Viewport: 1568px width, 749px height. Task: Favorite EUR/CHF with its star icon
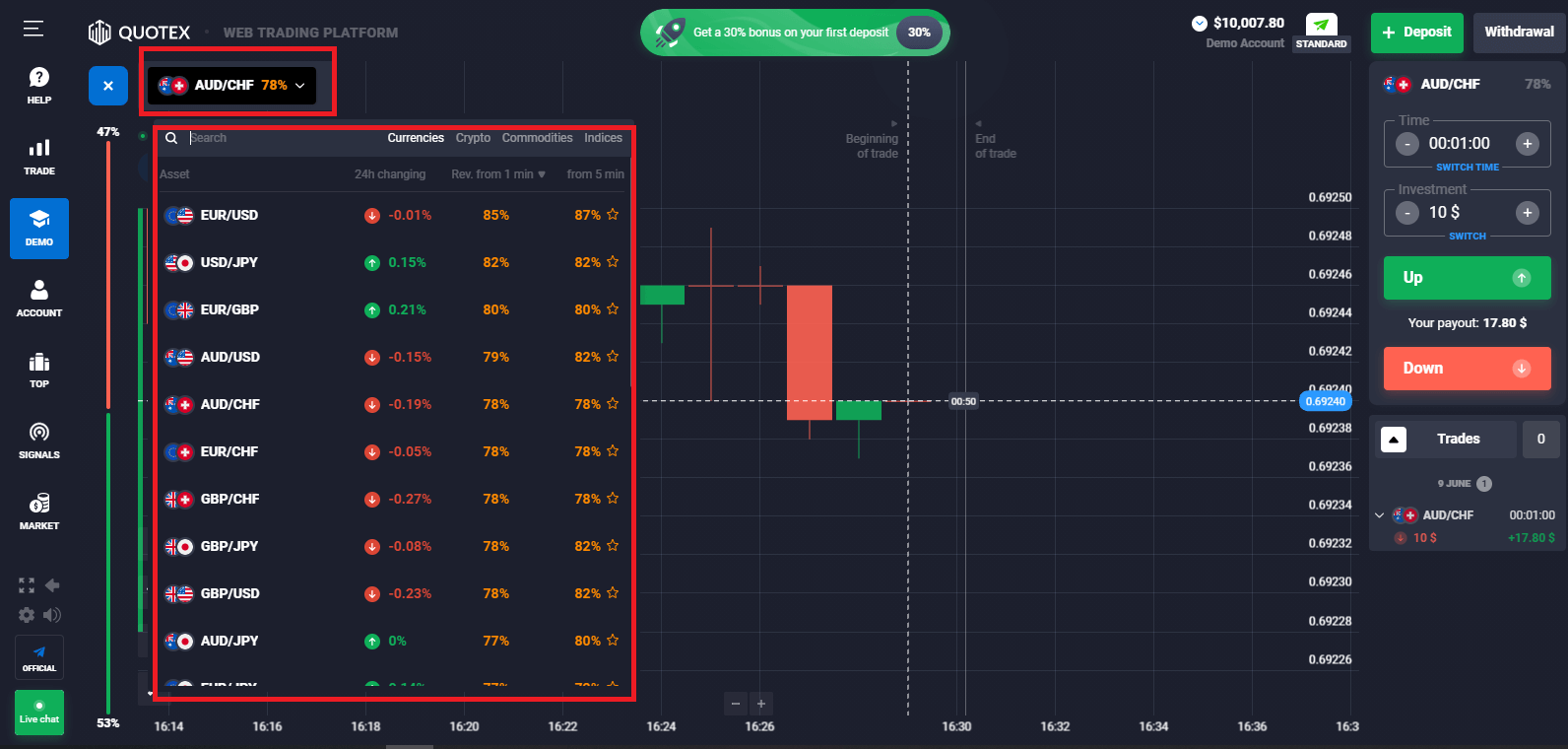tap(613, 450)
